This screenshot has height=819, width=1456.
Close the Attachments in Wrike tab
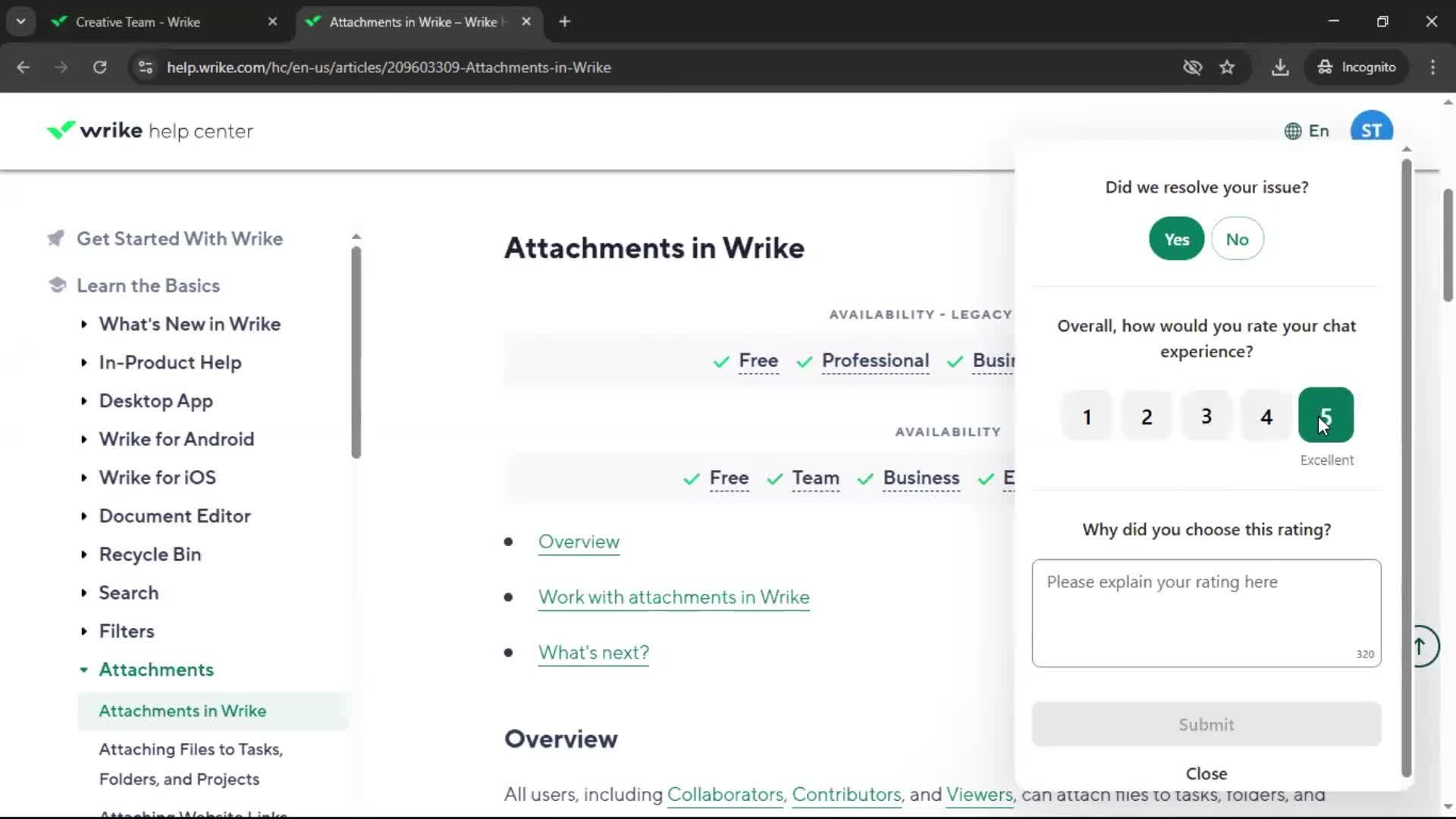526,22
